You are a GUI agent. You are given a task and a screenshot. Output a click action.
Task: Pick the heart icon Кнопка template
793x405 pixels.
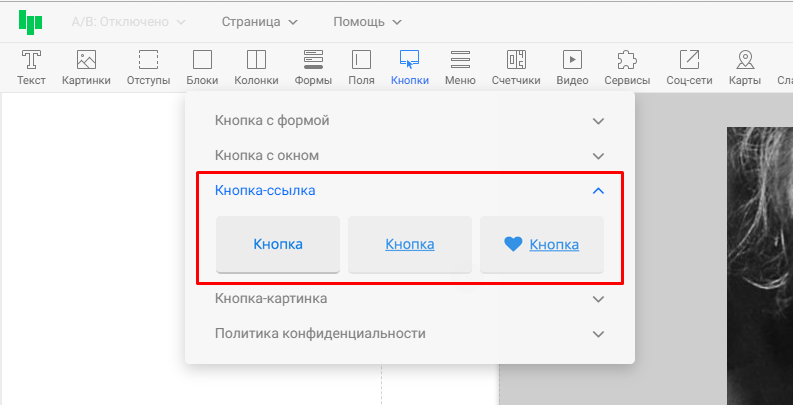tap(542, 244)
